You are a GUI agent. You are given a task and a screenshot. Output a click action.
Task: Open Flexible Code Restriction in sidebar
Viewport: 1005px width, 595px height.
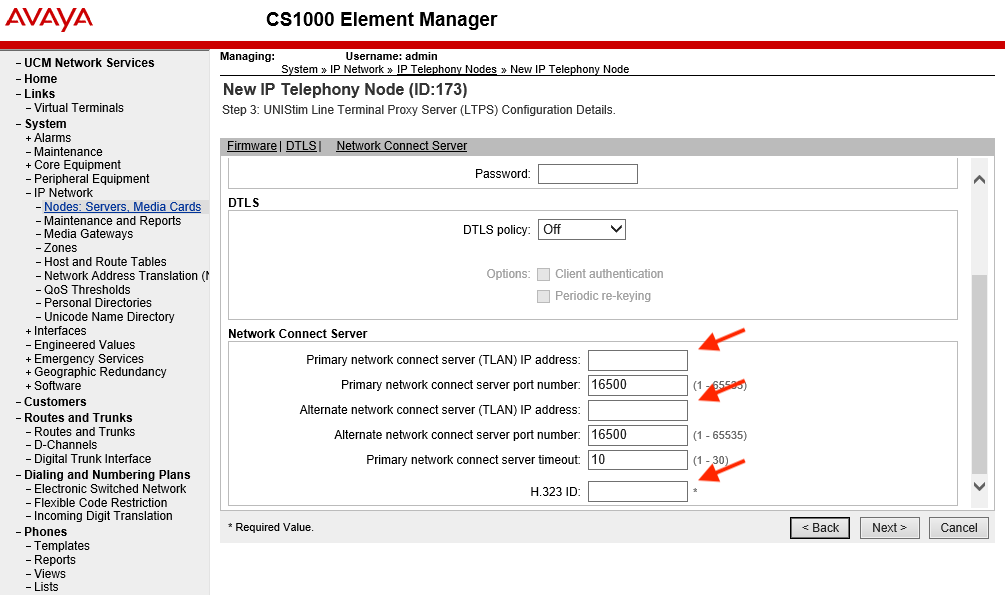click(101, 503)
